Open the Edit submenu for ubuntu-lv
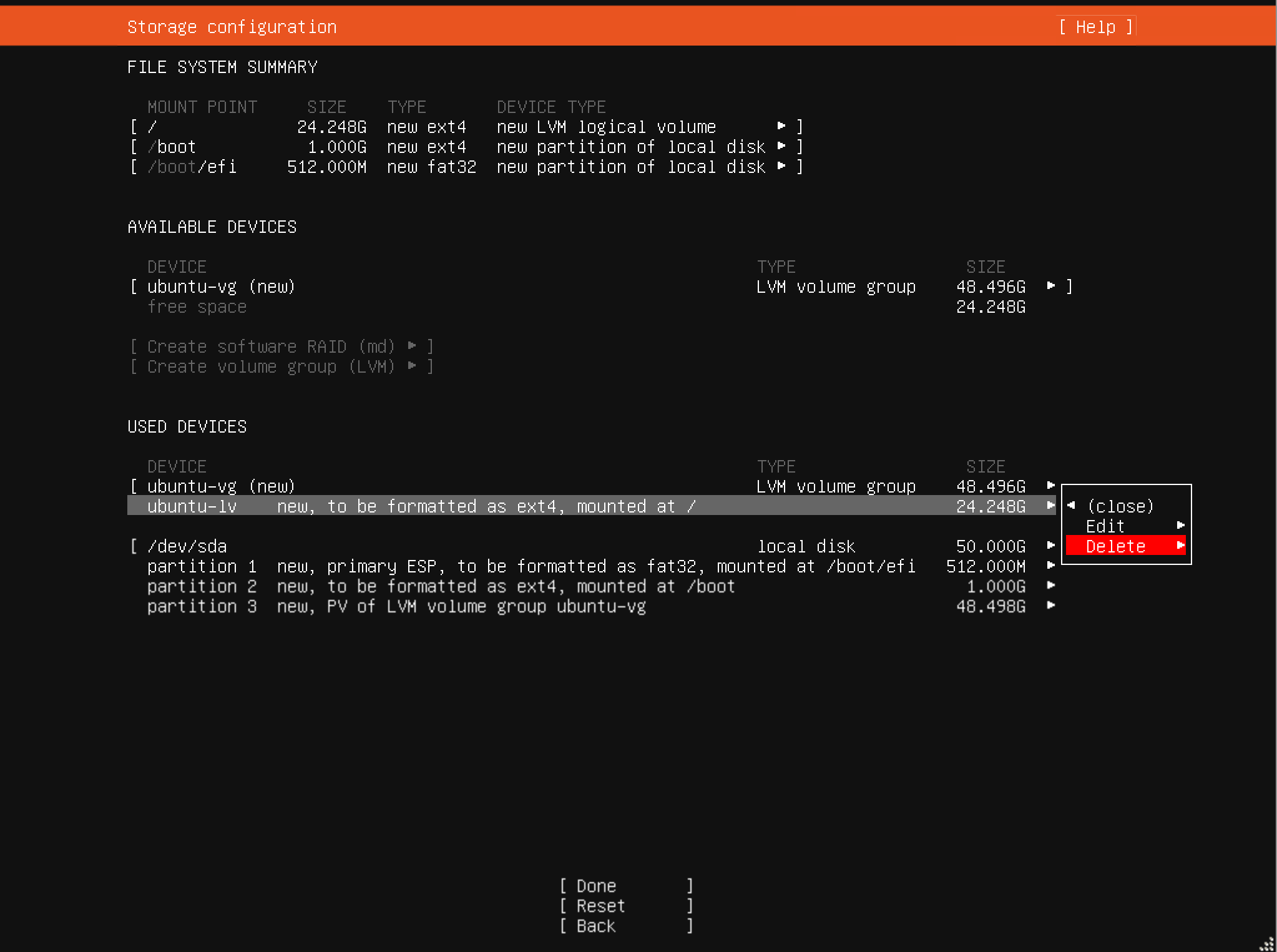1277x952 pixels. (1105, 526)
